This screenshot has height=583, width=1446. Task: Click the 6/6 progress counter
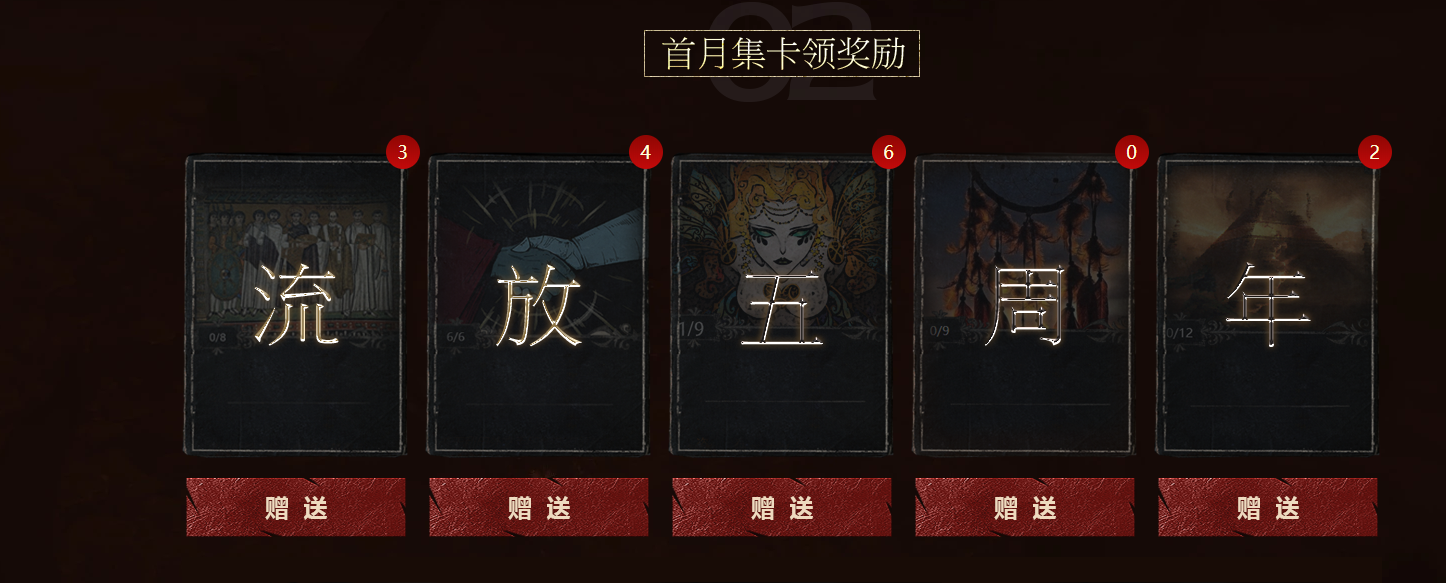(x=456, y=337)
